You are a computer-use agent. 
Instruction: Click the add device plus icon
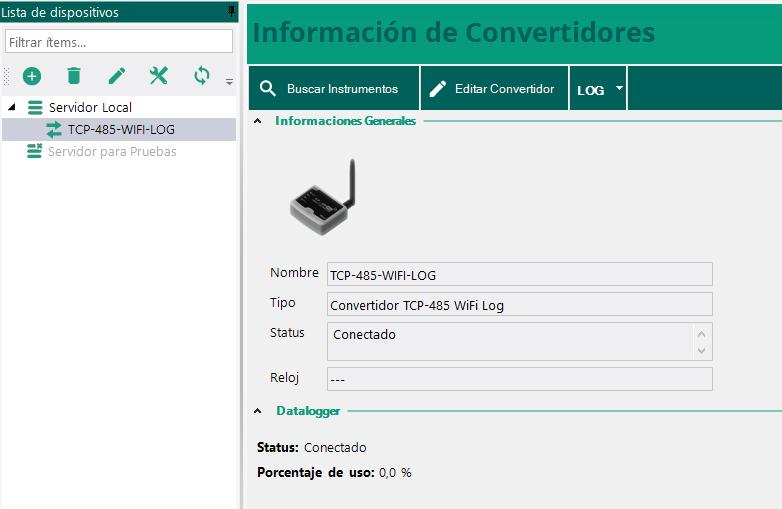pyautogui.click(x=32, y=76)
